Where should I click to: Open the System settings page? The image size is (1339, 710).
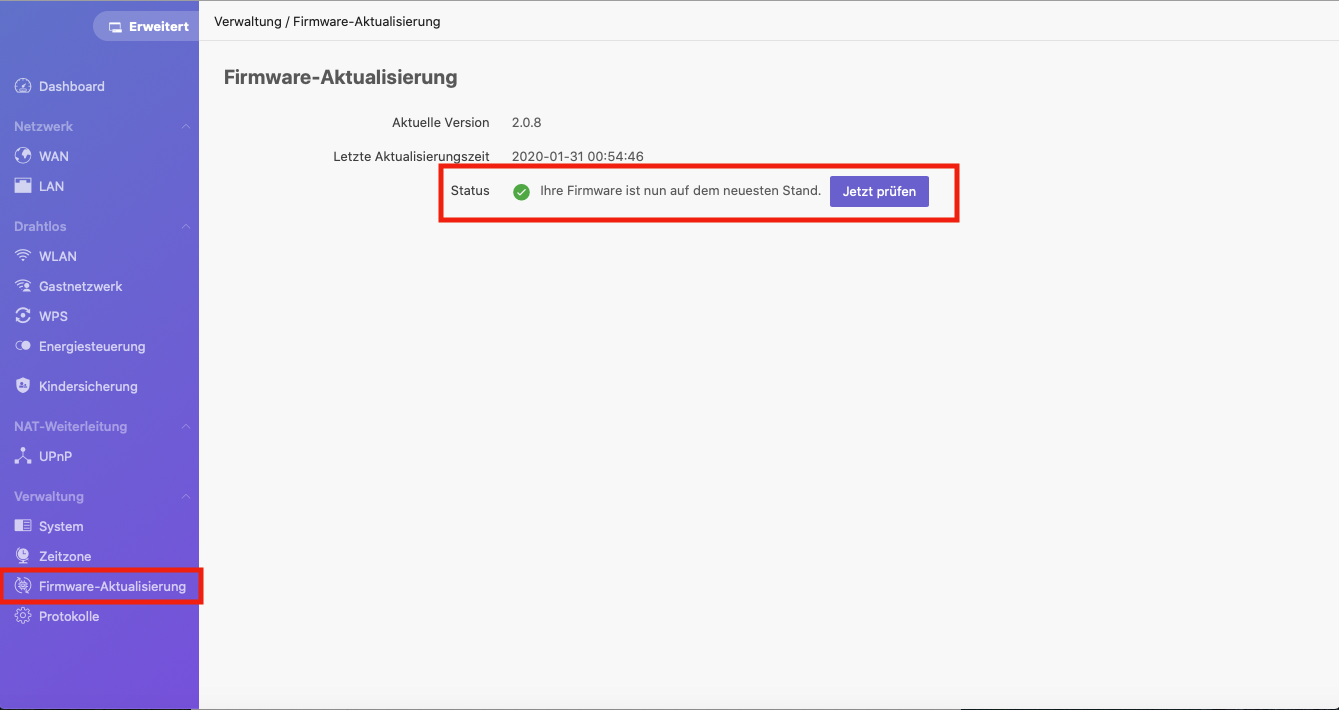click(62, 526)
